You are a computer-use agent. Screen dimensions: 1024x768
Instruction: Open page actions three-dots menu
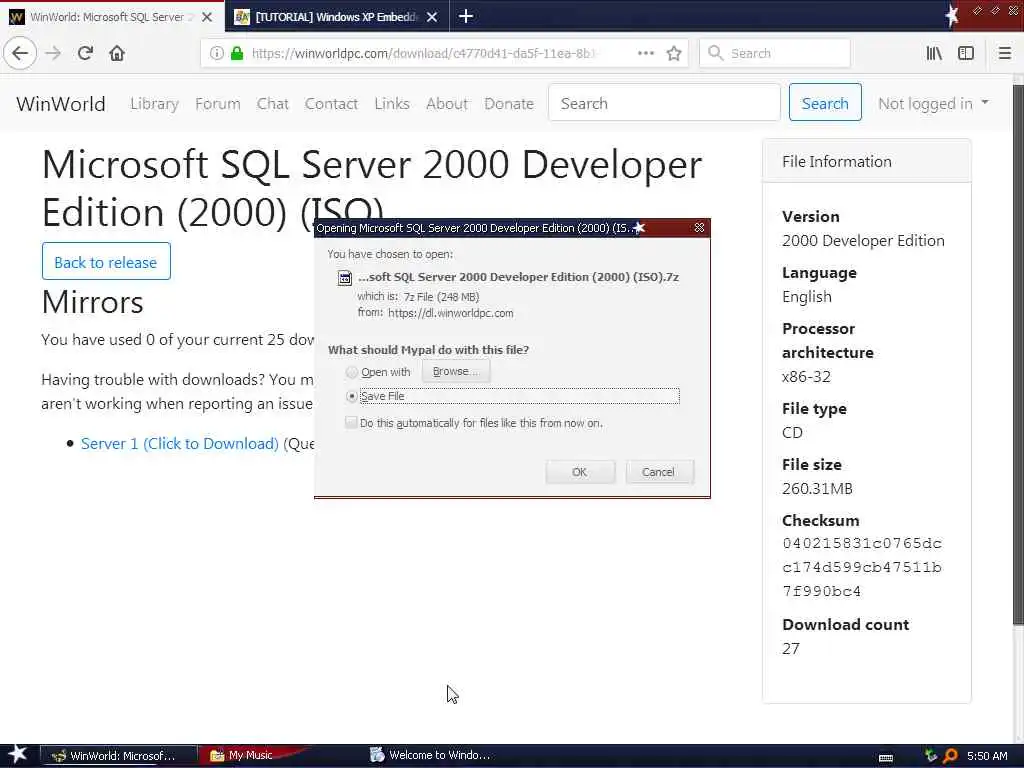(646, 54)
